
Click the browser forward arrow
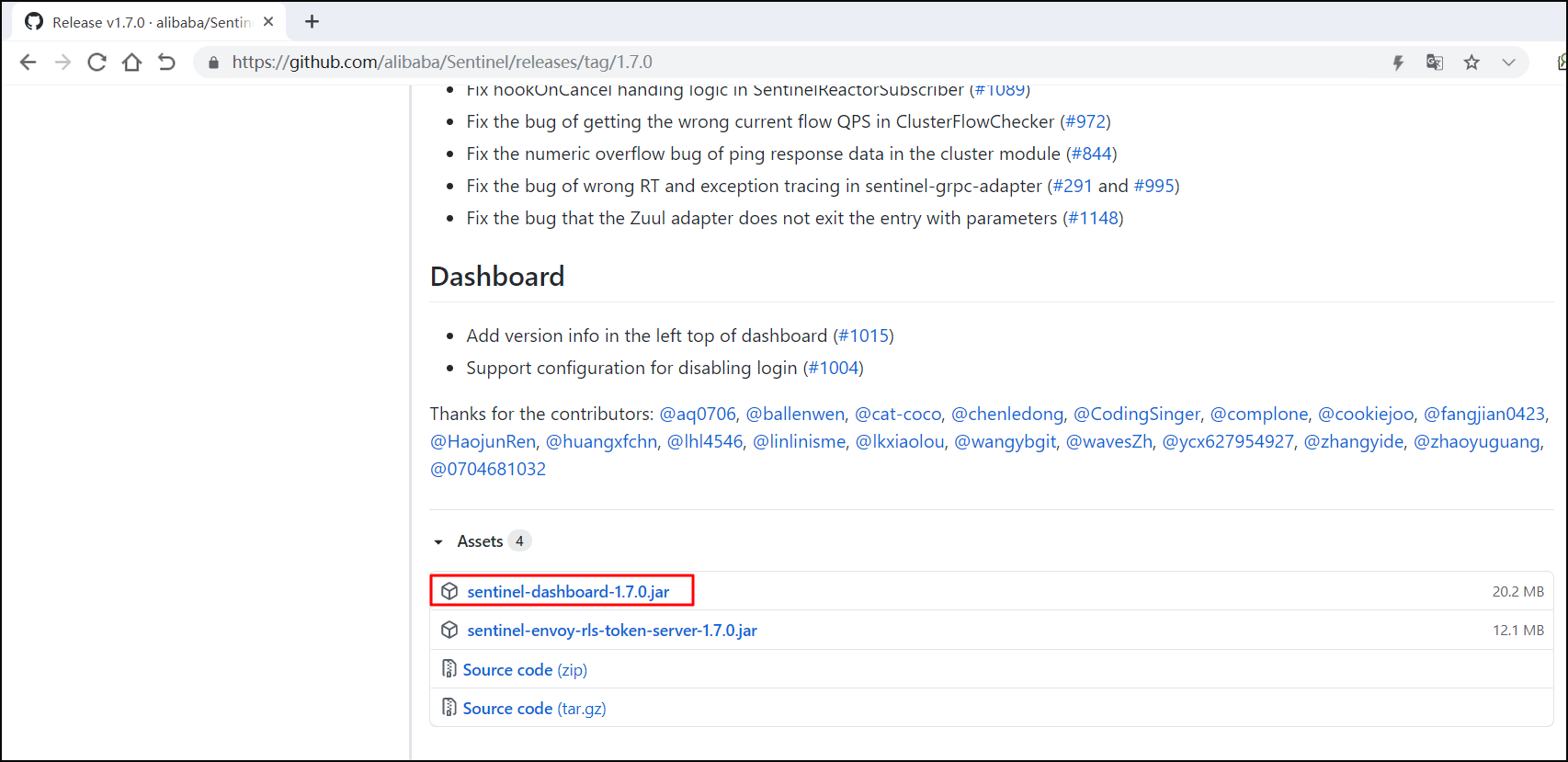(62, 63)
